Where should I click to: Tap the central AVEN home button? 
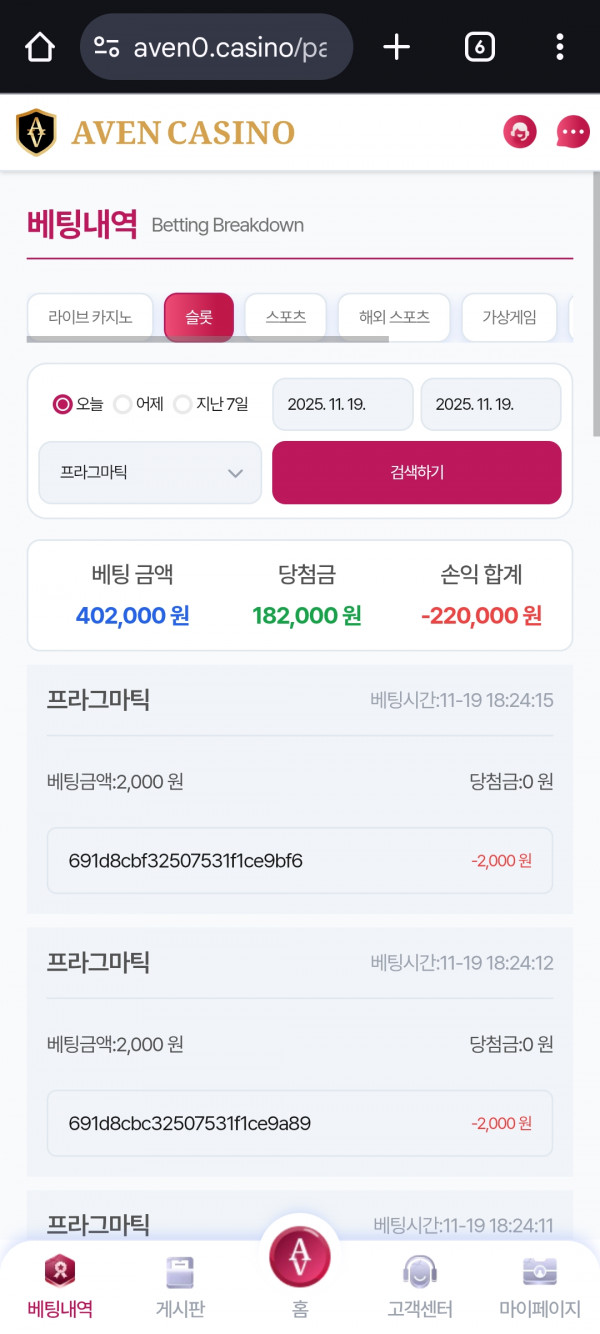tap(300, 1262)
